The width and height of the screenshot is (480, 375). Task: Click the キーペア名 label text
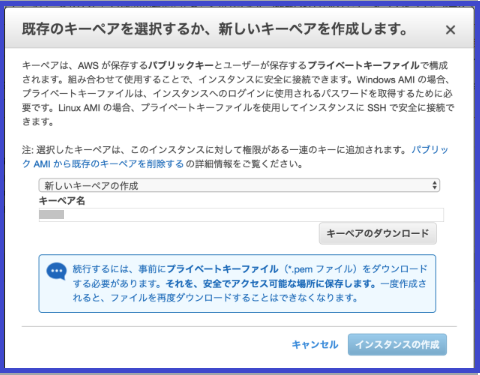62,201
